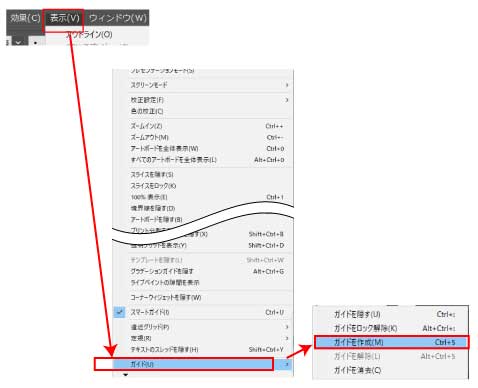Expand the 定規(R) submenu

pyautogui.click(x=203, y=338)
